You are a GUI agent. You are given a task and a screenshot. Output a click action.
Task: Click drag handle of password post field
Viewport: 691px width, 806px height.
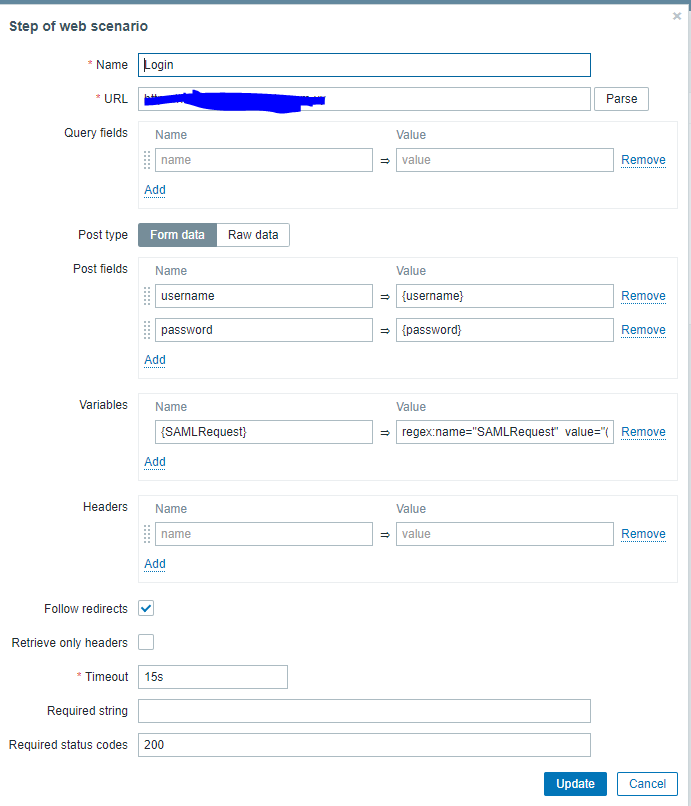click(148, 330)
